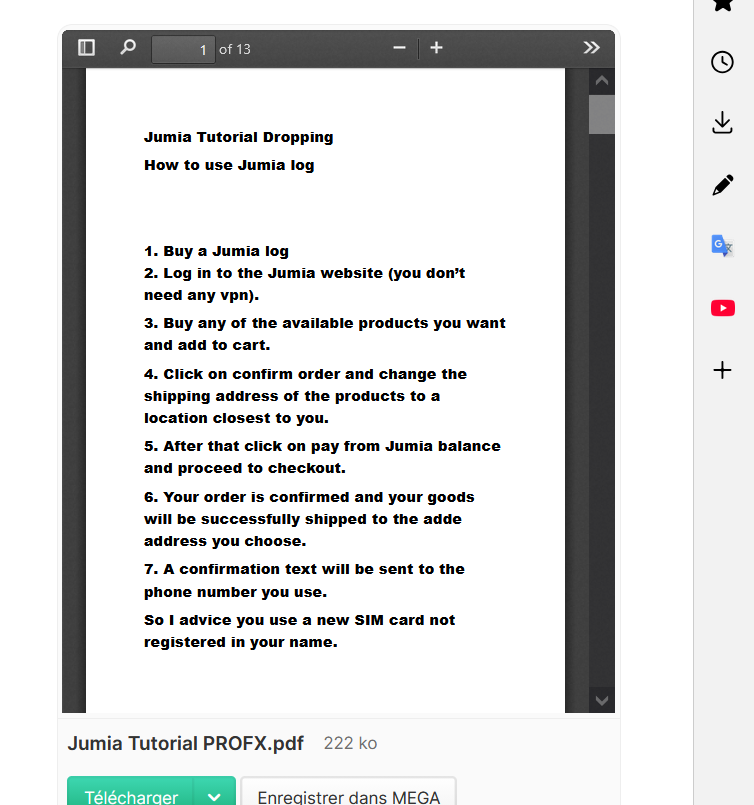Toggle the PDF viewer sidebar panel

[x=86, y=48]
